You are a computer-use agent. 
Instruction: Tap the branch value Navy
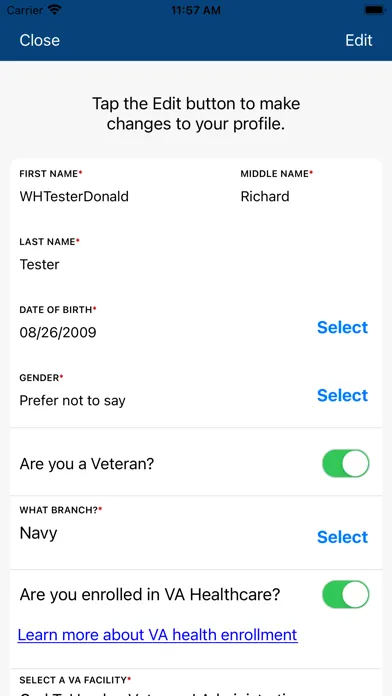tap(38, 533)
